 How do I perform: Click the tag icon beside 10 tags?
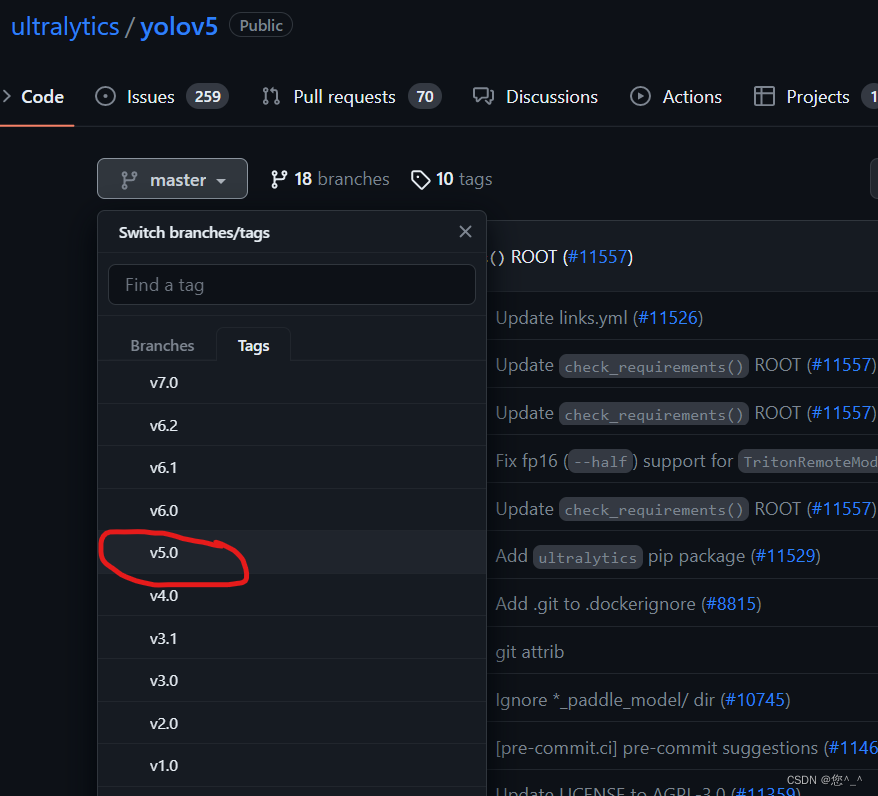pyautogui.click(x=421, y=179)
